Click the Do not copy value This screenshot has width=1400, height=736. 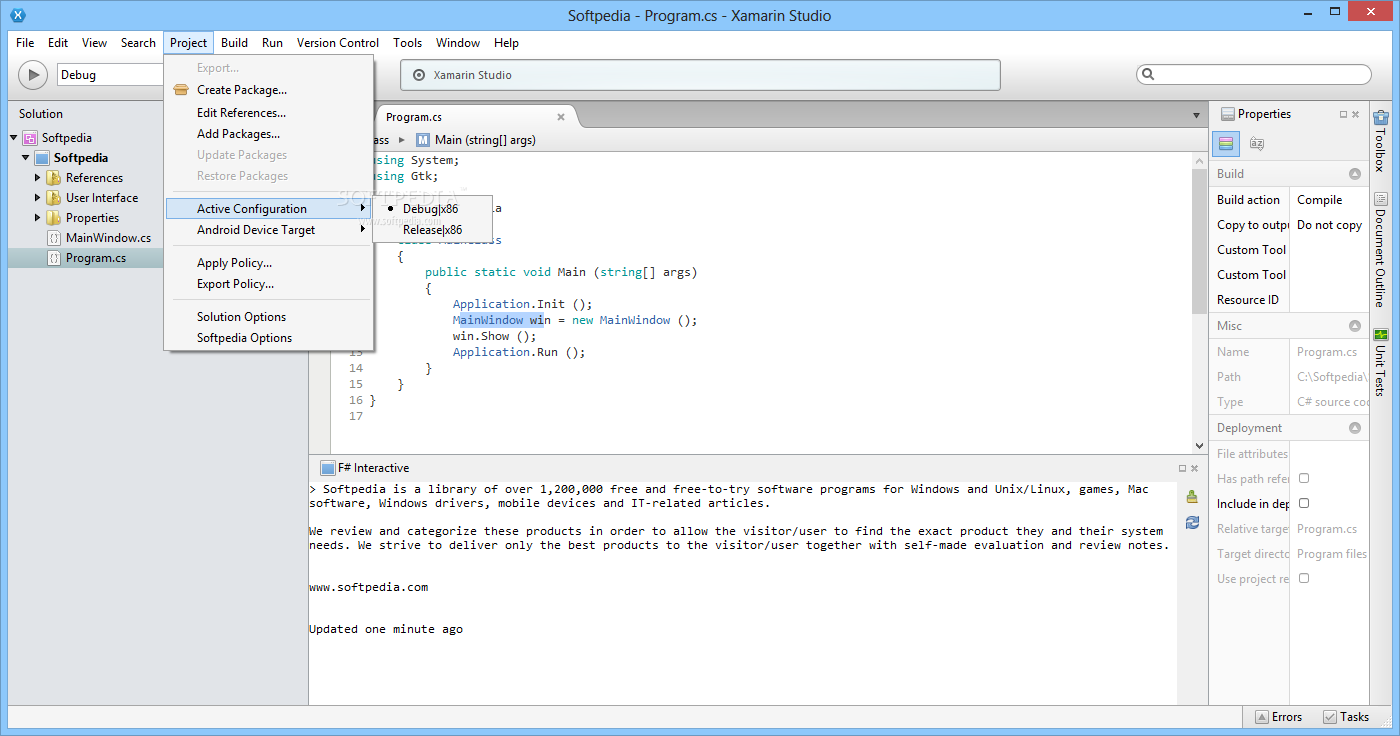[x=1329, y=225]
